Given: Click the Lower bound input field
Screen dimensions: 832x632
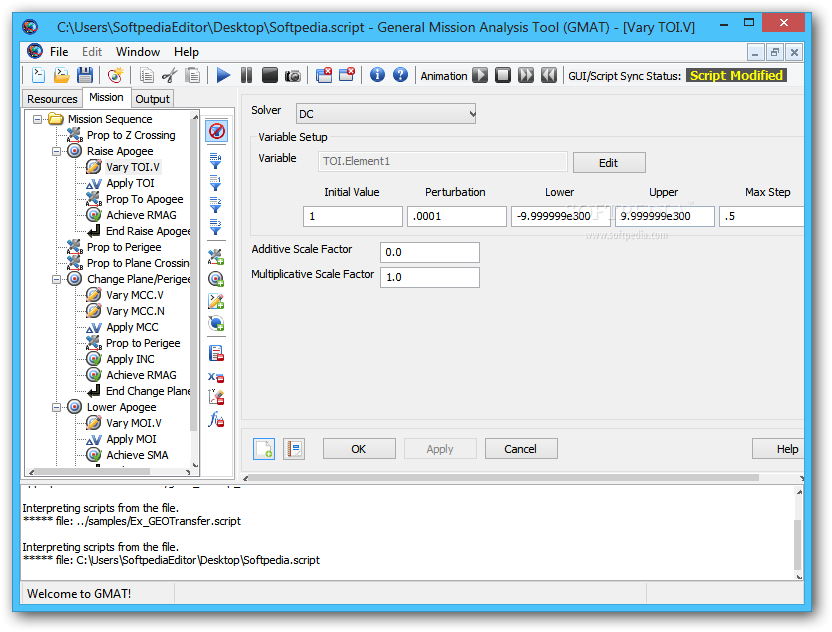Looking at the screenshot, I should (561, 217).
